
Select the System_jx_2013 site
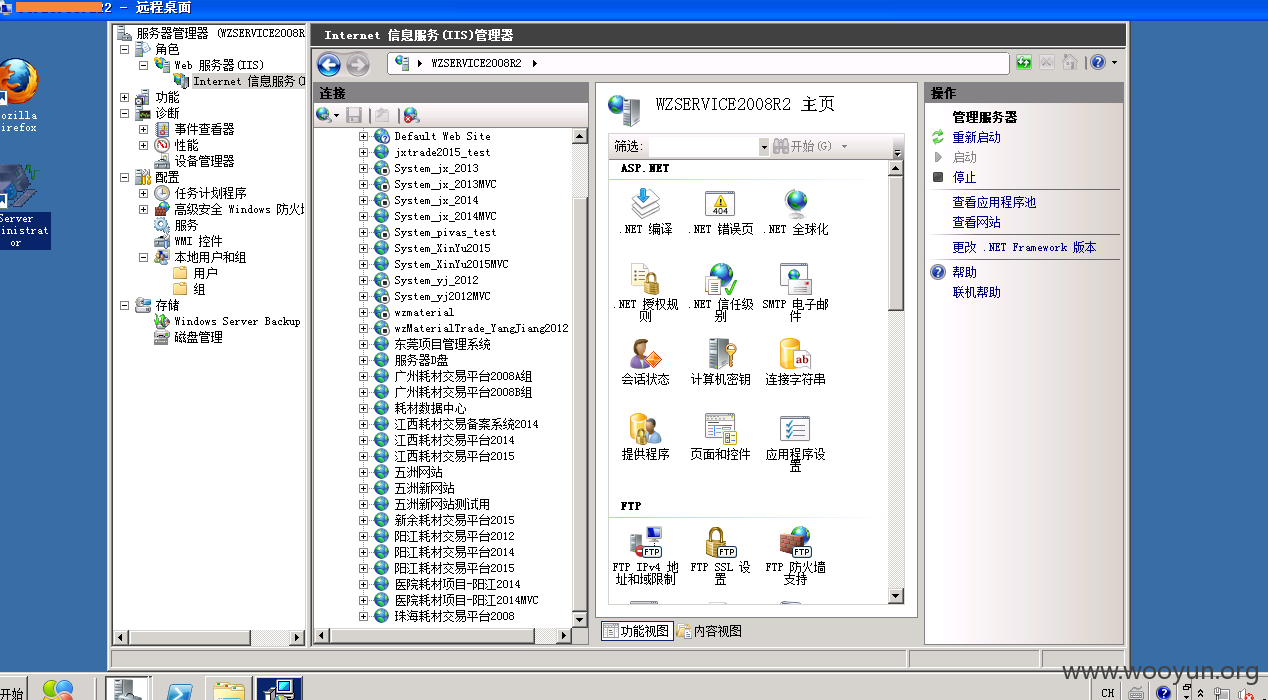pyautogui.click(x=436, y=168)
